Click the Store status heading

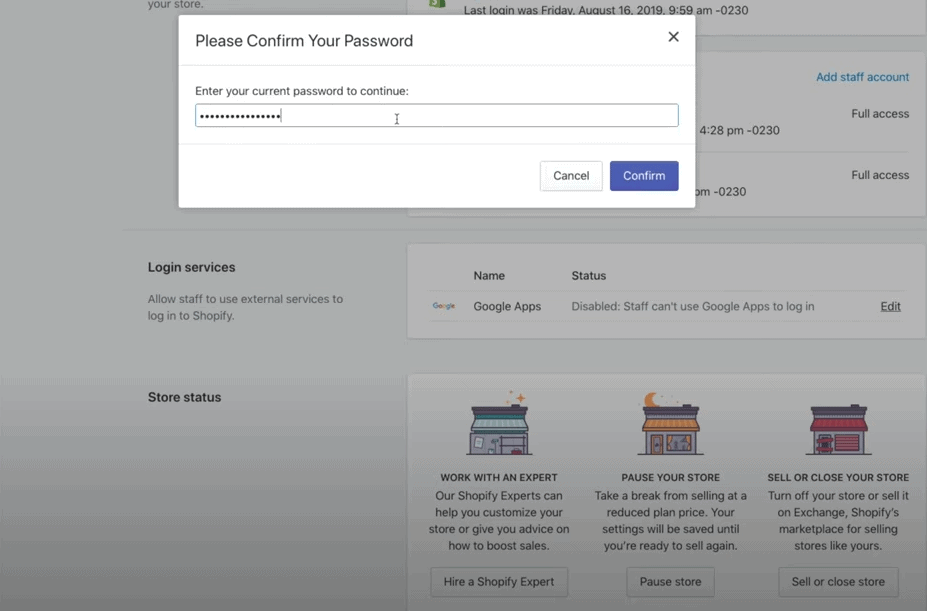coord(184,397)
